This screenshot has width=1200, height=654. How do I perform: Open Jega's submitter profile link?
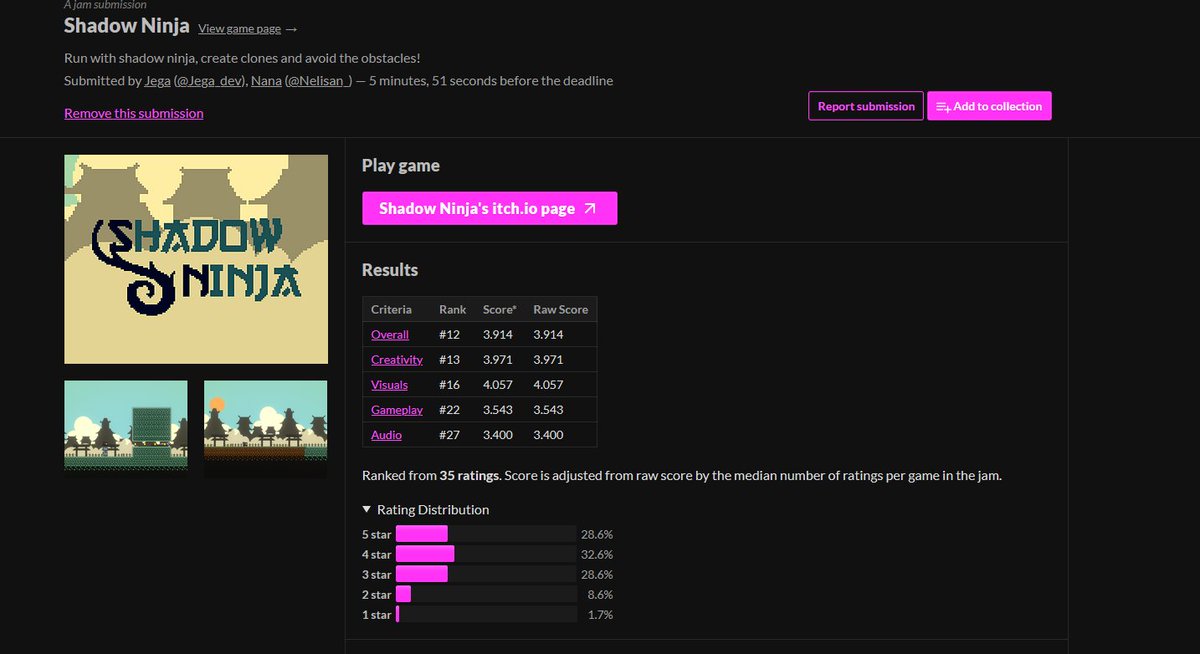pyautogui.click(x=157, y=80)
